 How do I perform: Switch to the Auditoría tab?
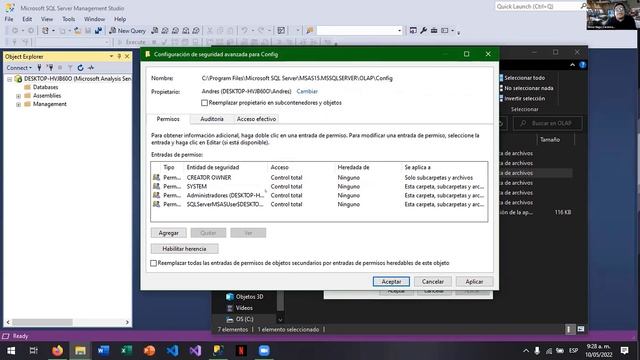212,119
